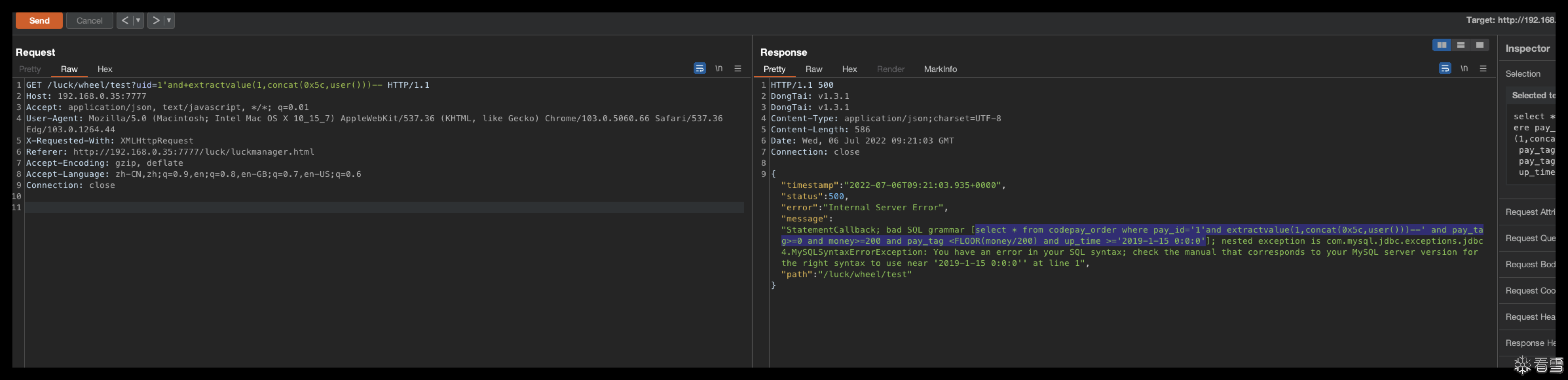Image resolution: width=1568 pixels, height=380 pixels.
Task: Open the back history dropdown arrow
Action: pyautogui.click(x=138, y=21)
